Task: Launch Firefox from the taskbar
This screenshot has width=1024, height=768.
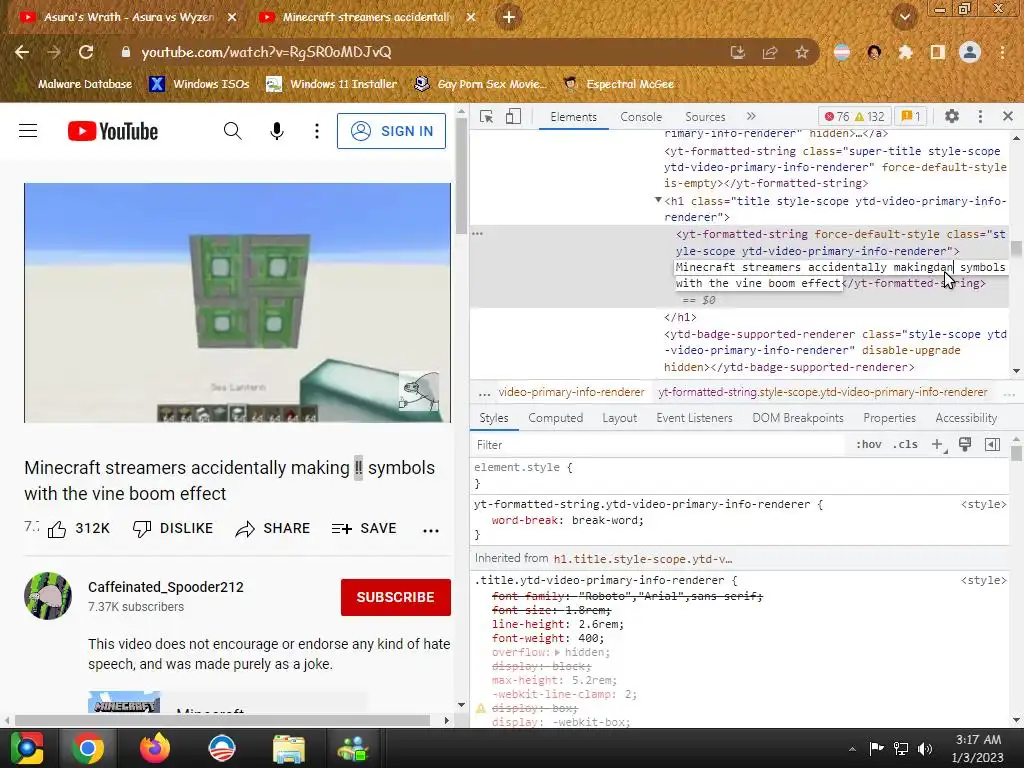Action: click(155, 748)
